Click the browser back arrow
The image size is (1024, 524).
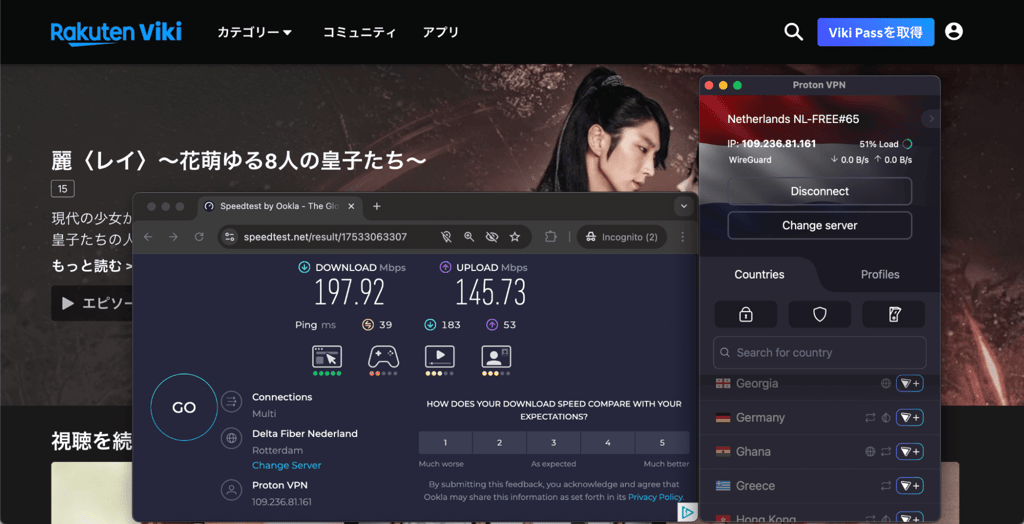coord(148,237)
